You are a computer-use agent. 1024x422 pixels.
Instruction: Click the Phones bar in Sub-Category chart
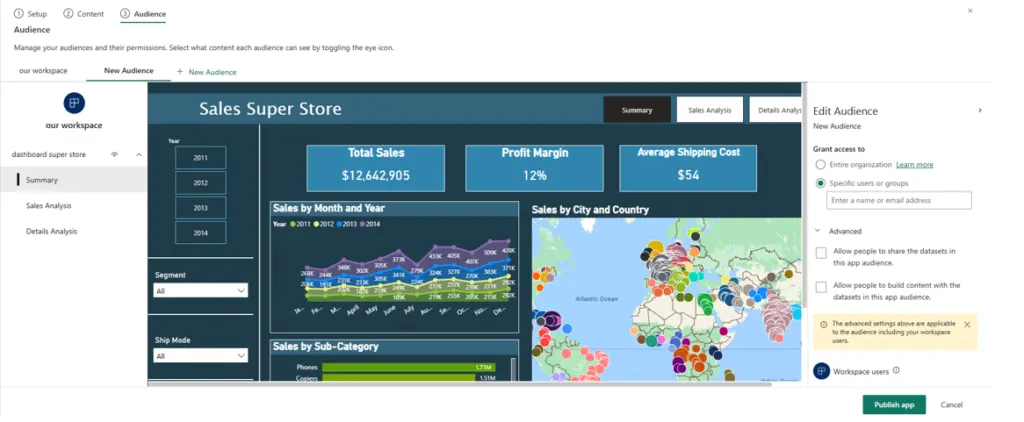(409, 367)
